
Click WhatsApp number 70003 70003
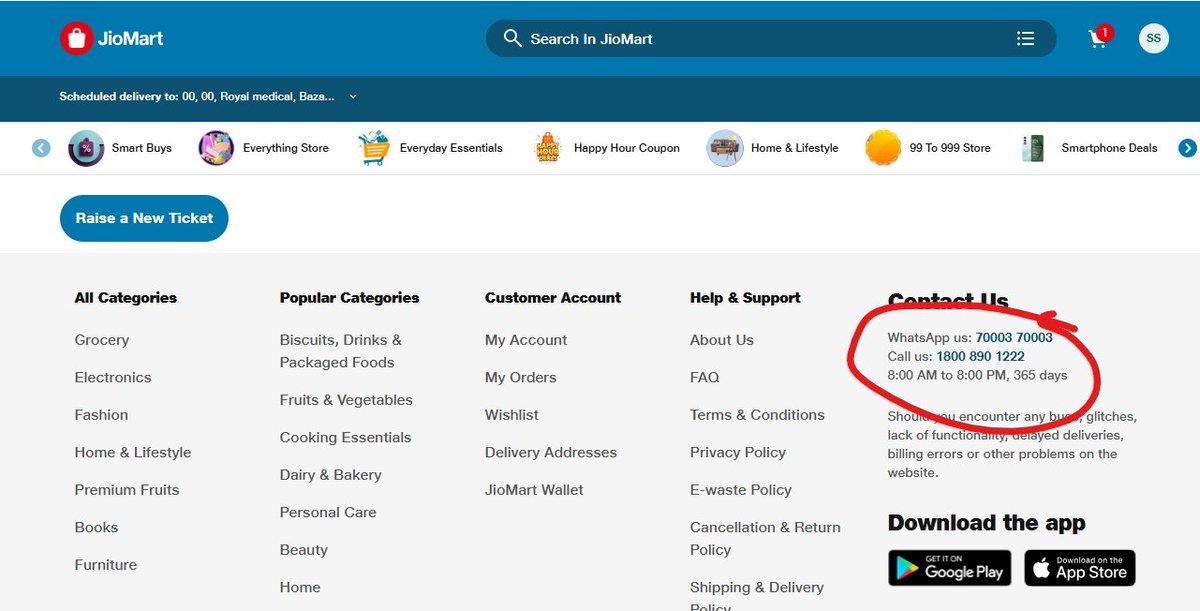click(x=1014, y=338)
